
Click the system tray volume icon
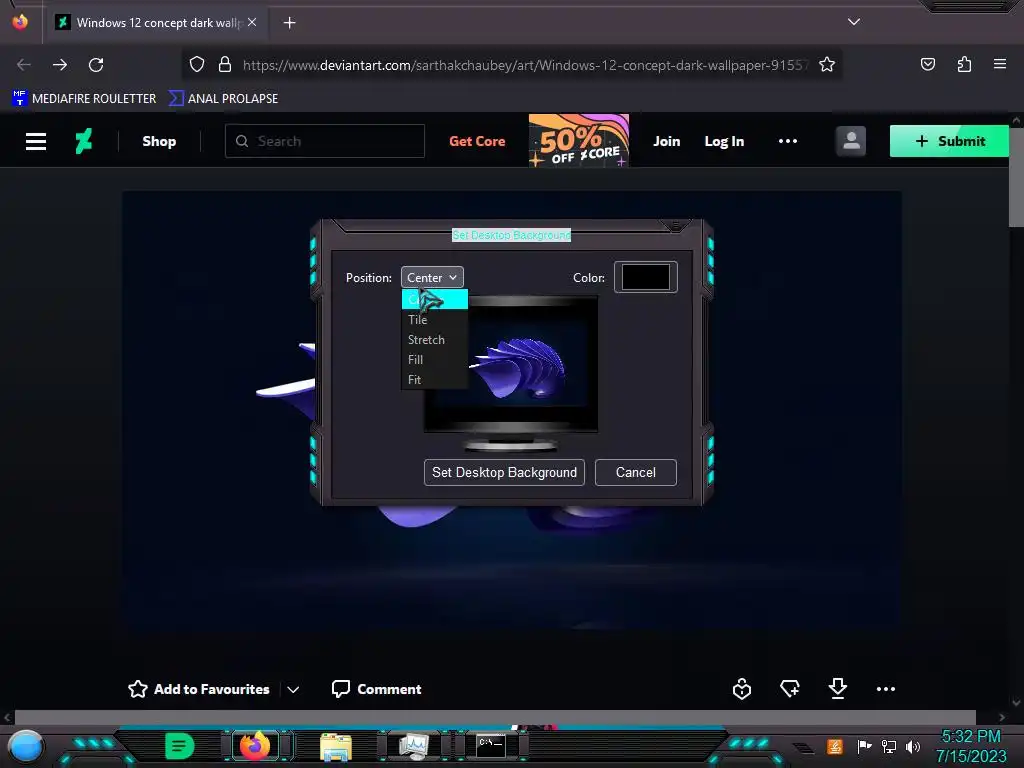(913, 746)
